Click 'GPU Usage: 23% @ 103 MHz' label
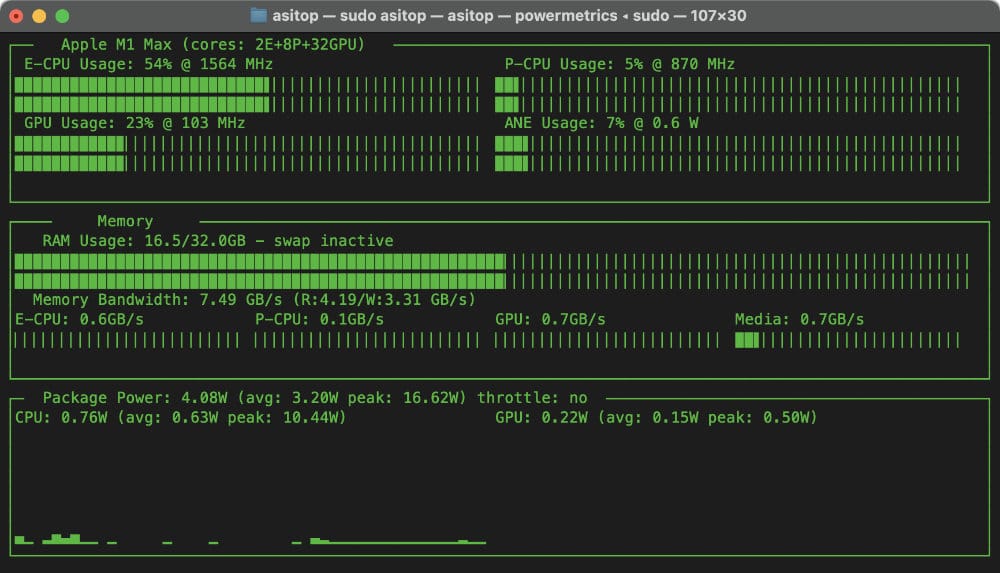1000x573 pixels. click(135, 123)
